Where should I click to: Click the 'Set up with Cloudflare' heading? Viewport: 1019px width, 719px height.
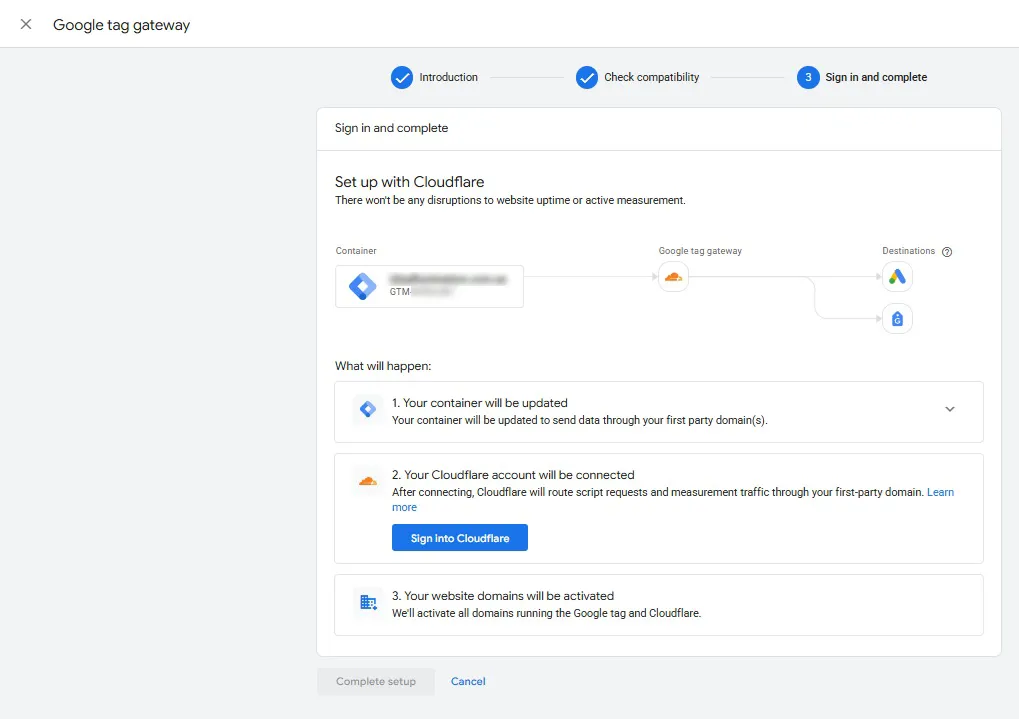[409, 182]
